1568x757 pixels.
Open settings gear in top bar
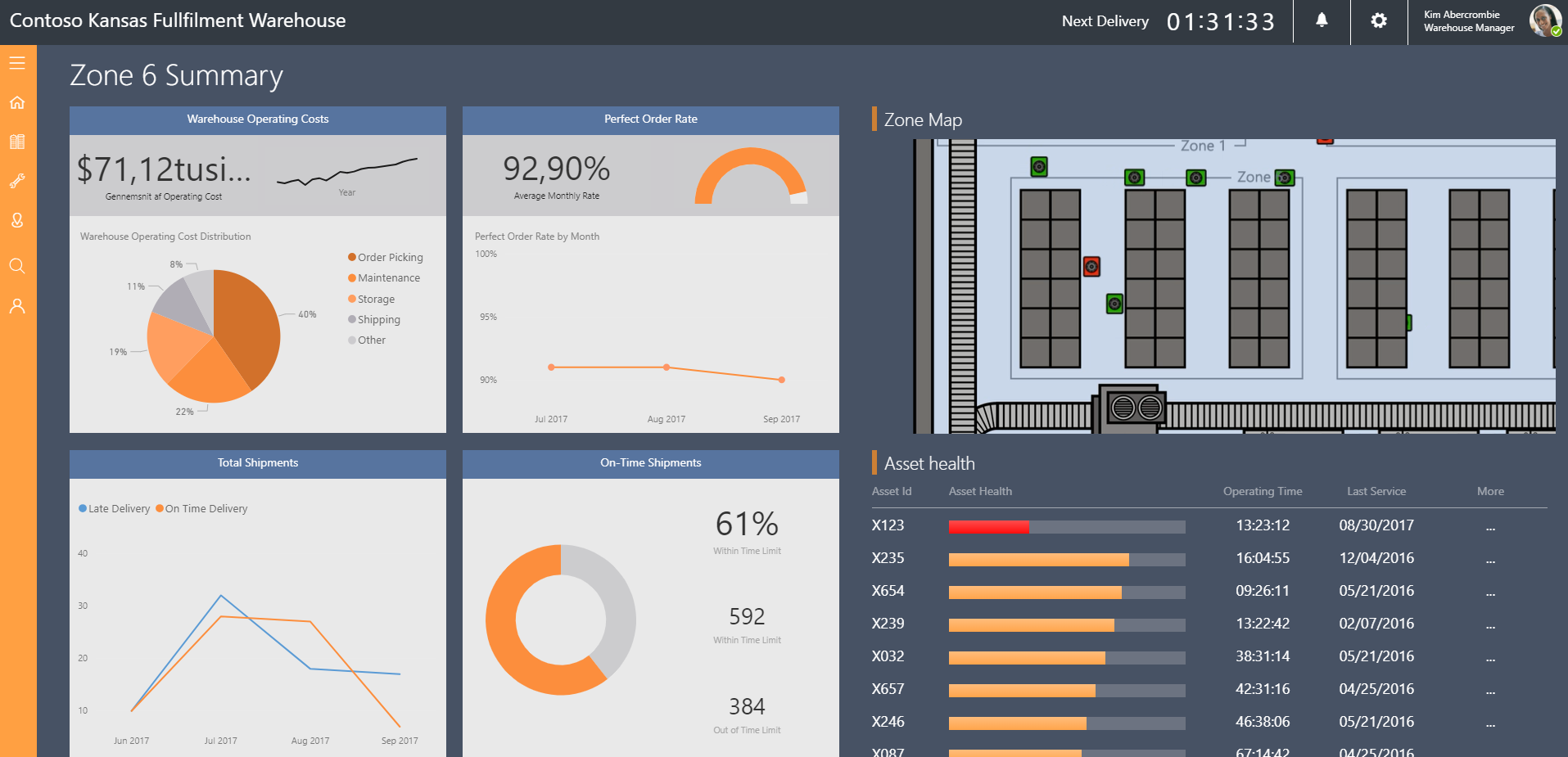click(1379, 20)
